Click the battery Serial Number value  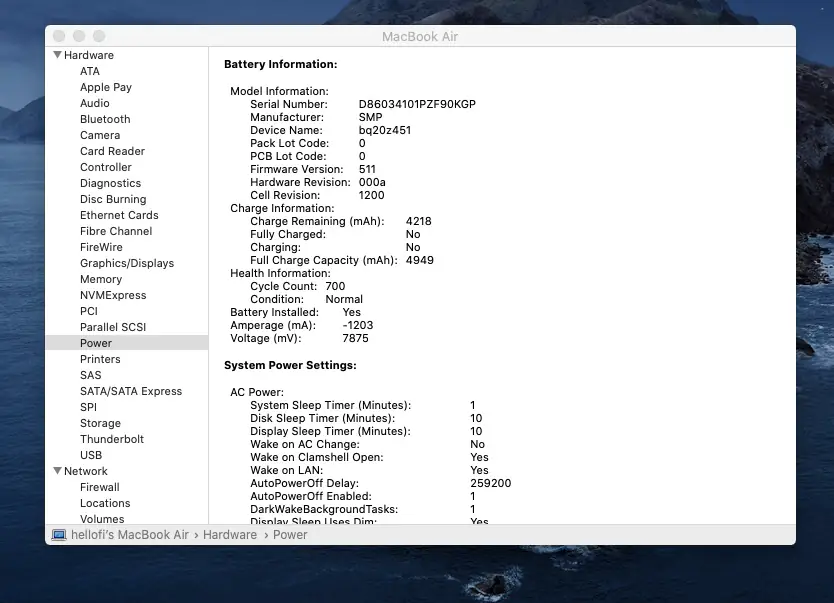(417, 104)
